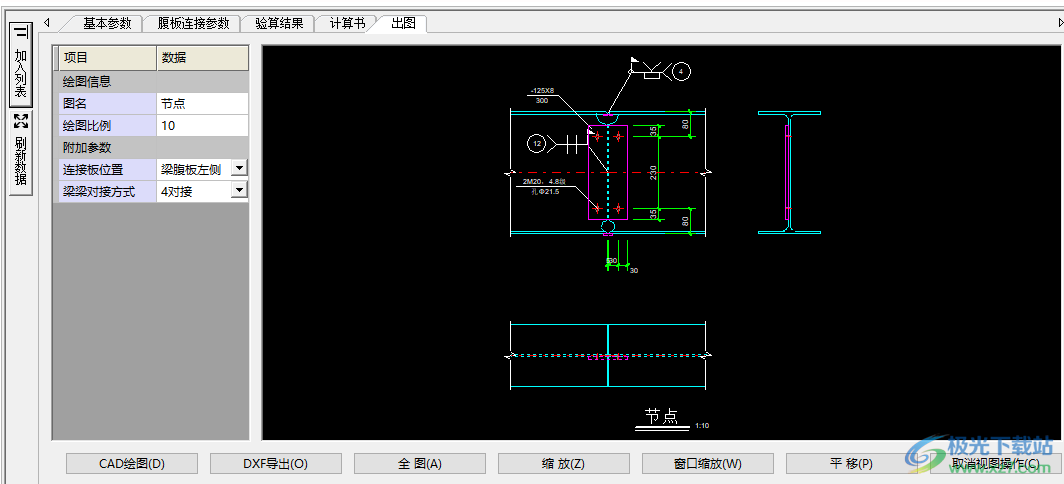Click the 连接板位置 label cell
Screen dimensions: 1064x484
point(107,169)
